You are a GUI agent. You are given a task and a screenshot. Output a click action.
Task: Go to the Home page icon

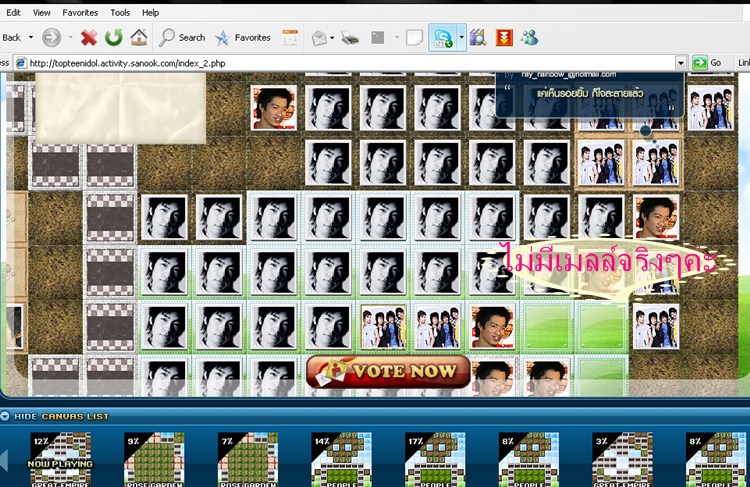point(139,37)
